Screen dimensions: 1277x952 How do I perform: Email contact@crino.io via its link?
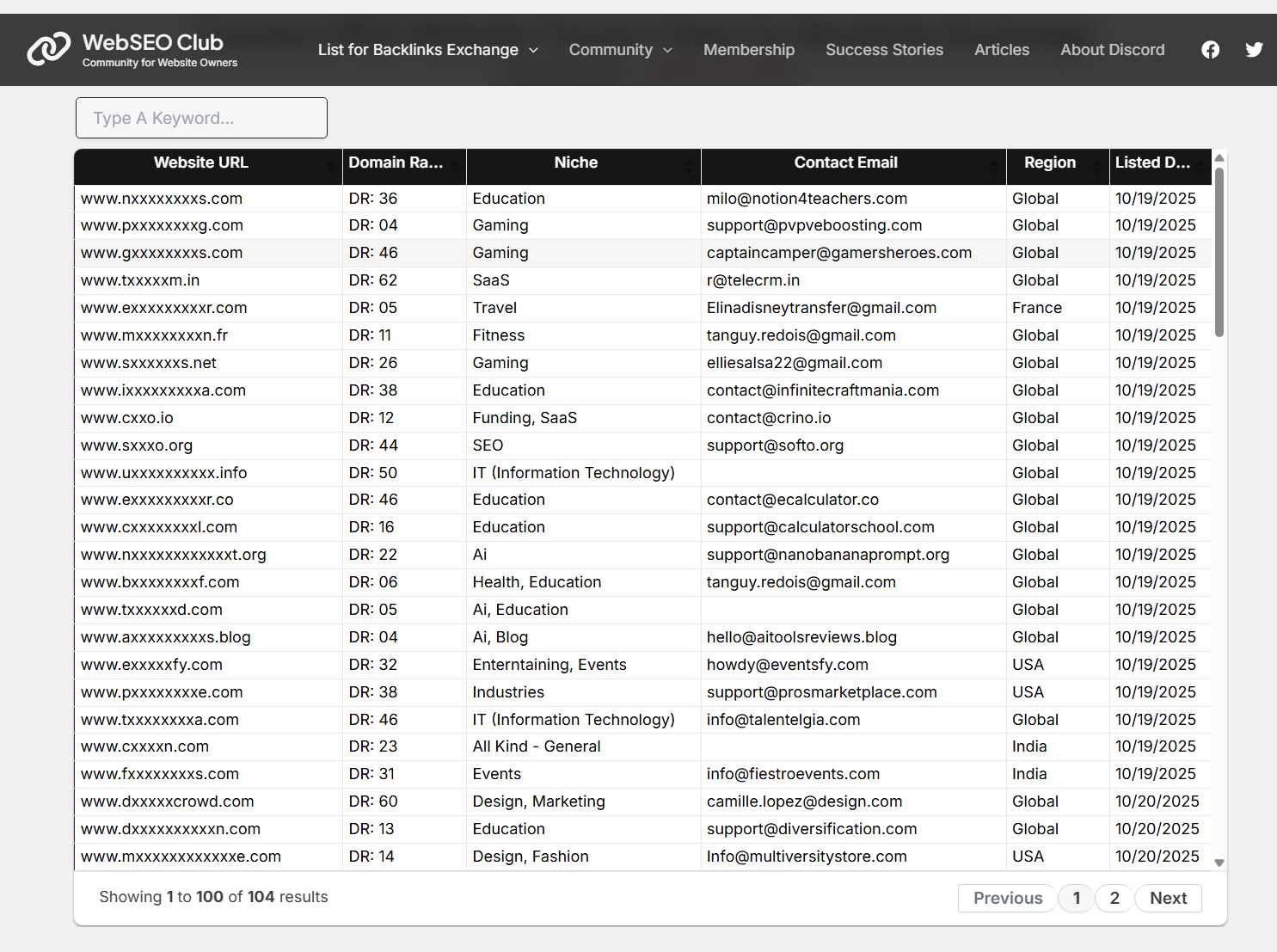coord(767,417)
